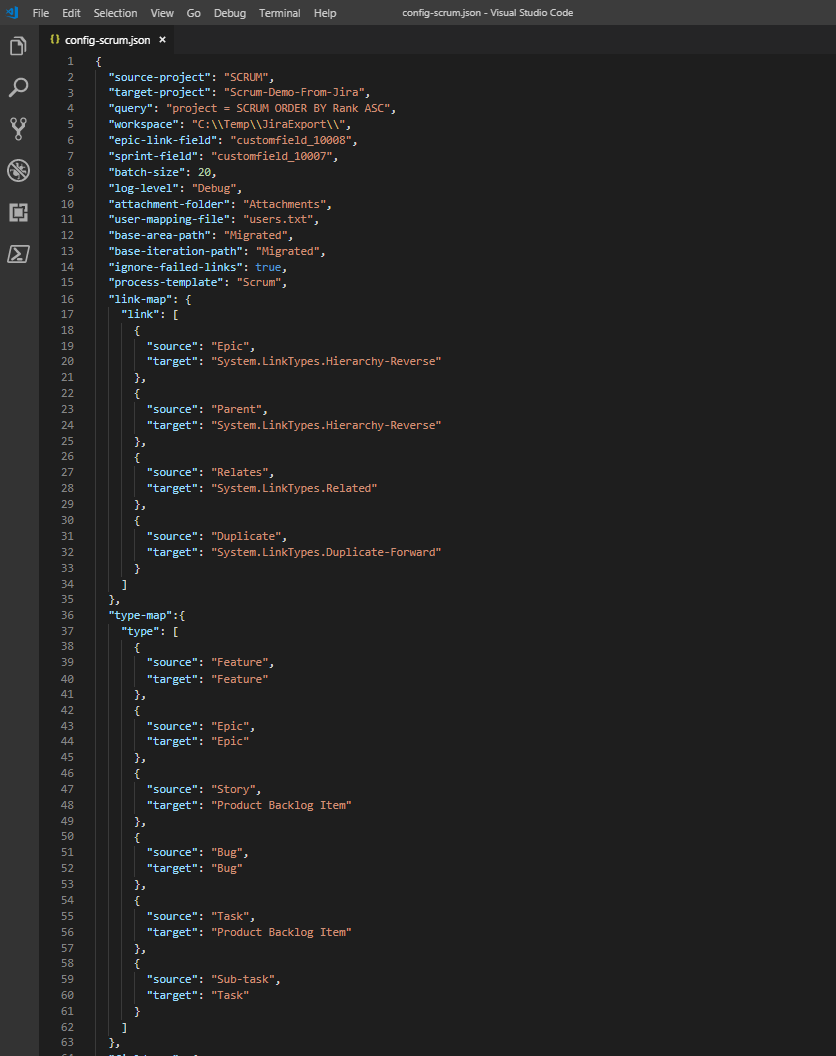Click the "link-map" key on line 16
Viewport: 836px width, 1056px height.
click(140, 299)
